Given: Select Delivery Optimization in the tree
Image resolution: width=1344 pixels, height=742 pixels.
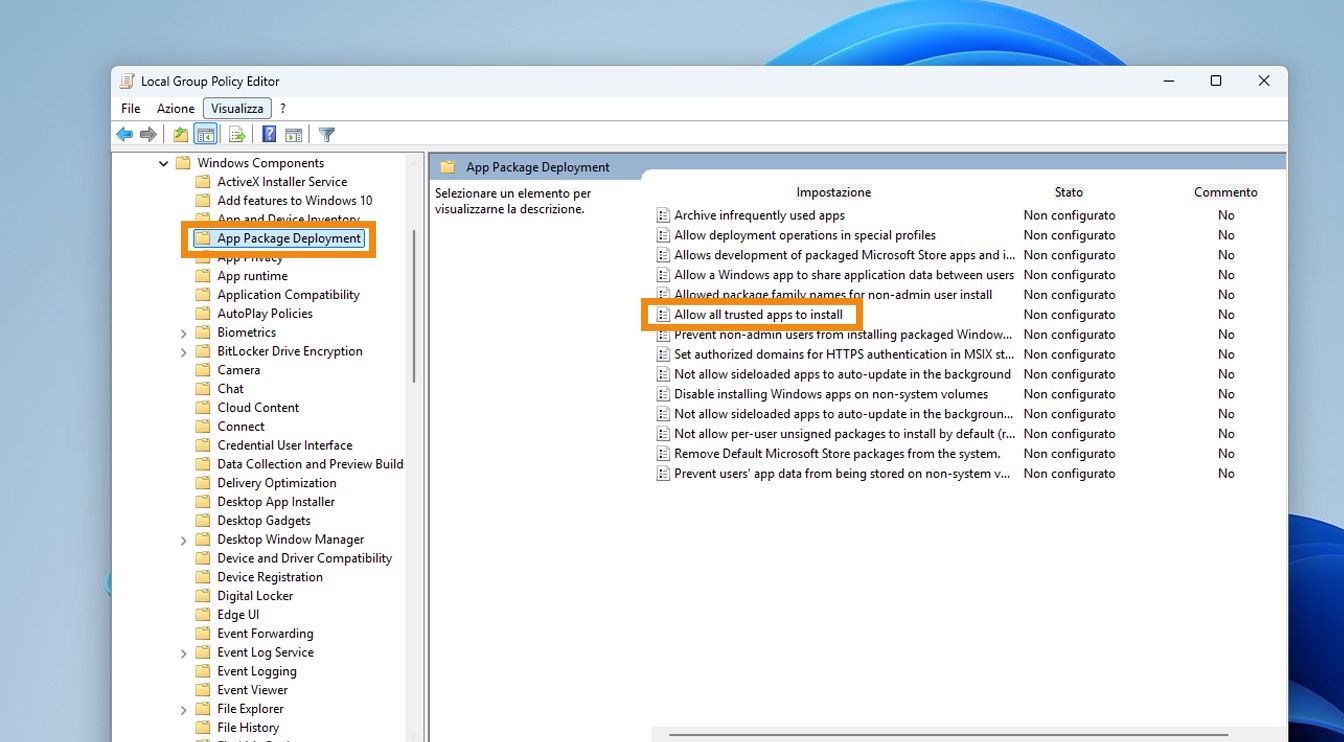Looking at the screenshot, I should (277, 483).
